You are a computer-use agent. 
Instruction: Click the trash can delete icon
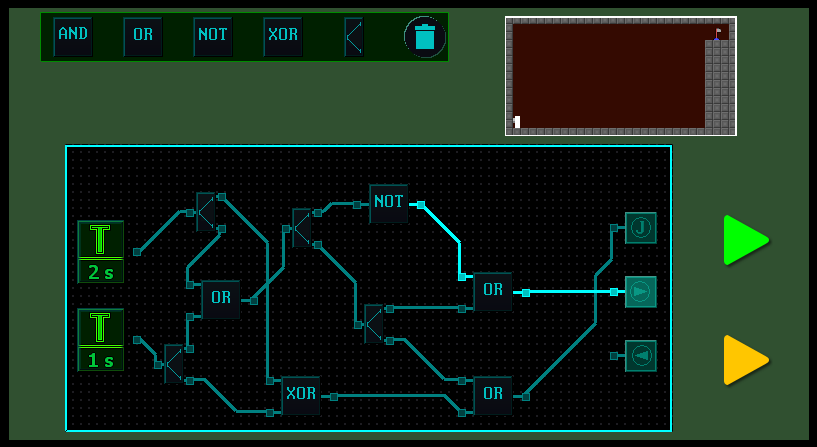point(425,37)
